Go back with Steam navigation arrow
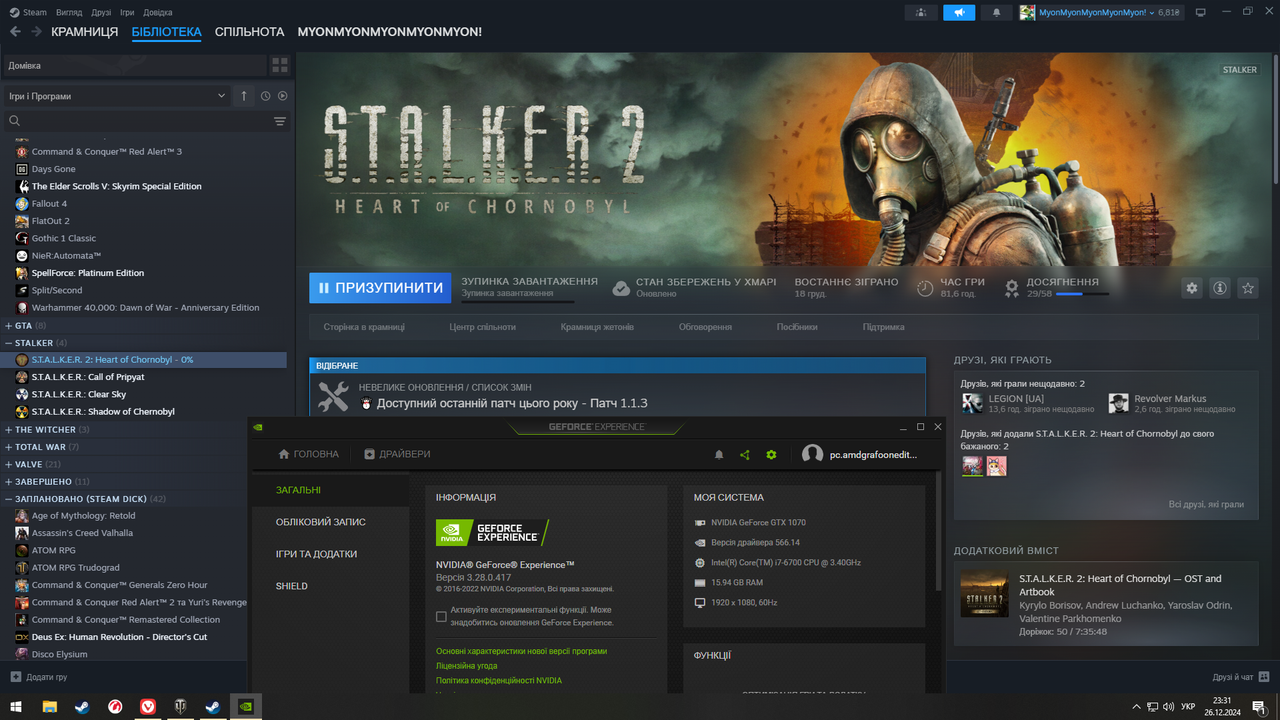This screenshot has width=1280, height=720. 15,32
